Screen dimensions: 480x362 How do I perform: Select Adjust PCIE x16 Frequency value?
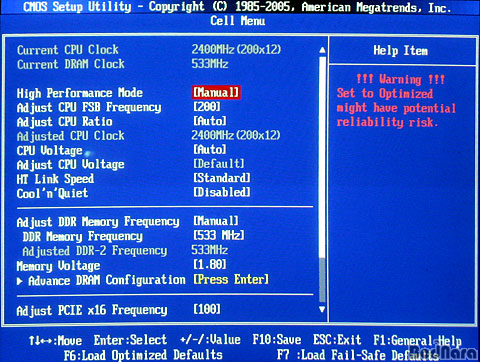(207, 309)
